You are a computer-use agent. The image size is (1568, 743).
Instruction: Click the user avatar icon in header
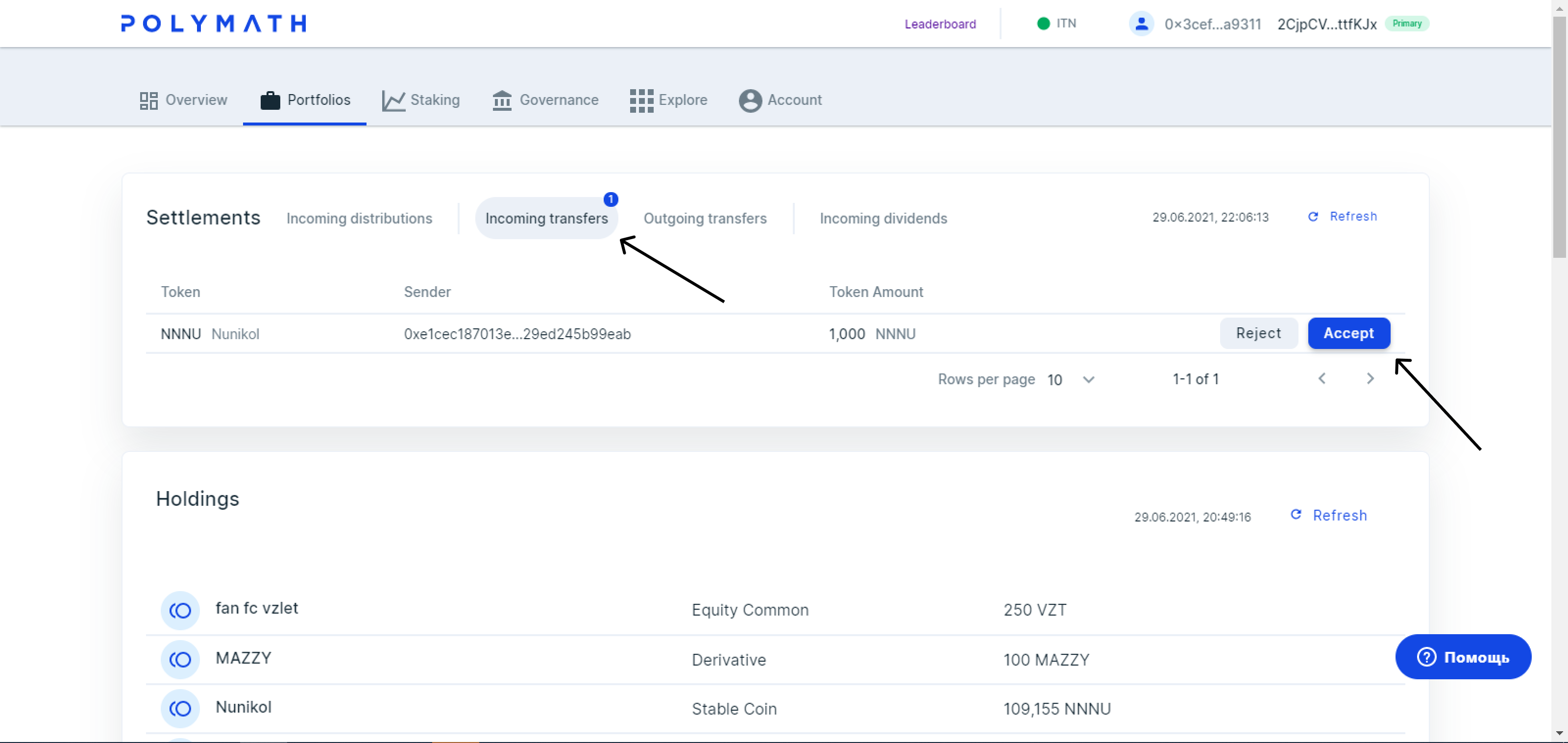[x=1141, y=24]
